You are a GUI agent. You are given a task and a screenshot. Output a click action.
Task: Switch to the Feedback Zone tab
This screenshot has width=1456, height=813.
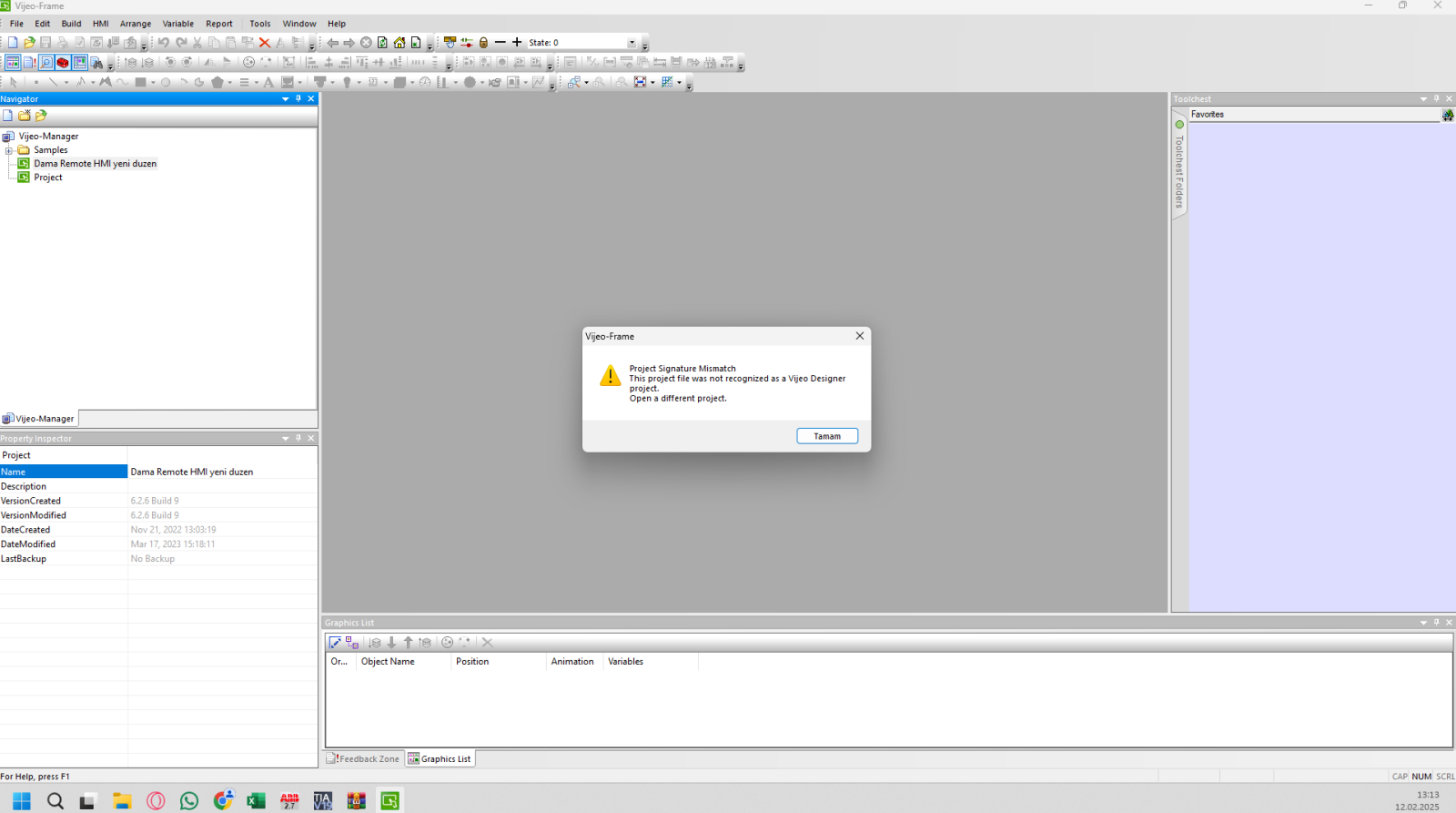(363, 759)
